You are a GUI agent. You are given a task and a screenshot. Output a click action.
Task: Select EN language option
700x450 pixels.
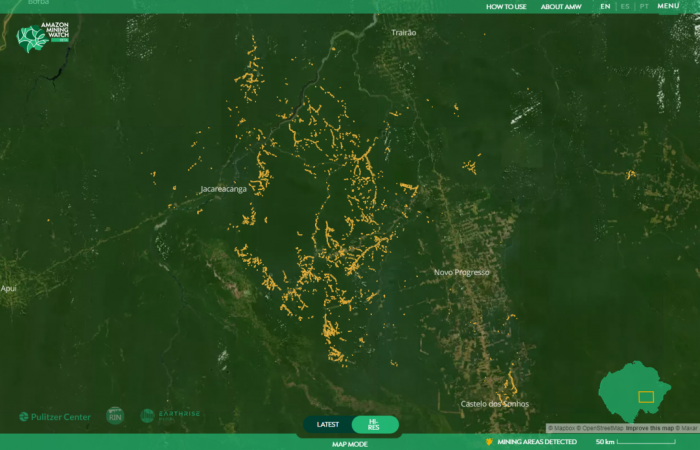pyautogui.click(x=605, y=6)
